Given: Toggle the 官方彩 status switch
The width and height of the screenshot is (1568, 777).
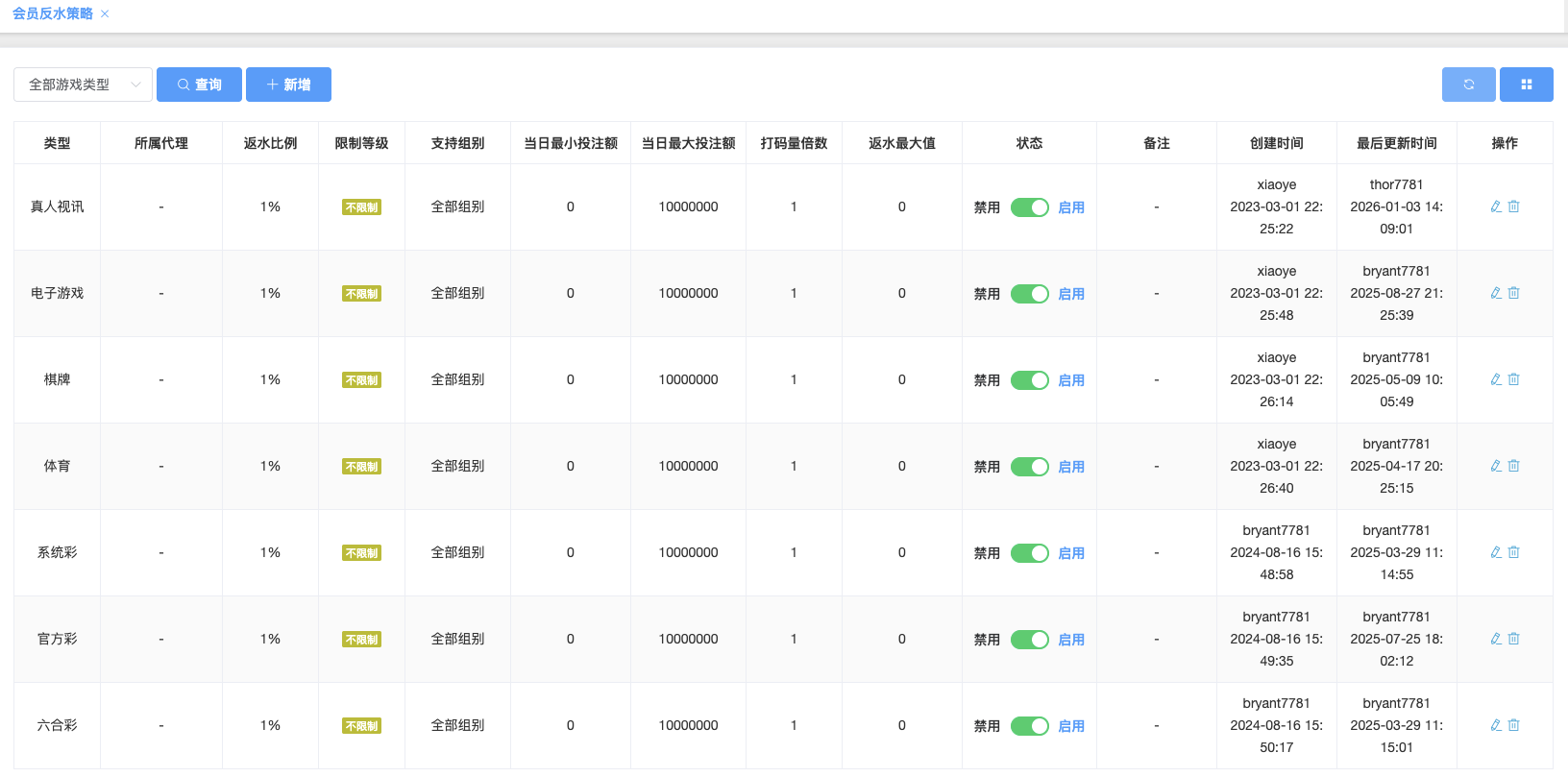Looking at the screenshot, I should (x=1029, y=640).
